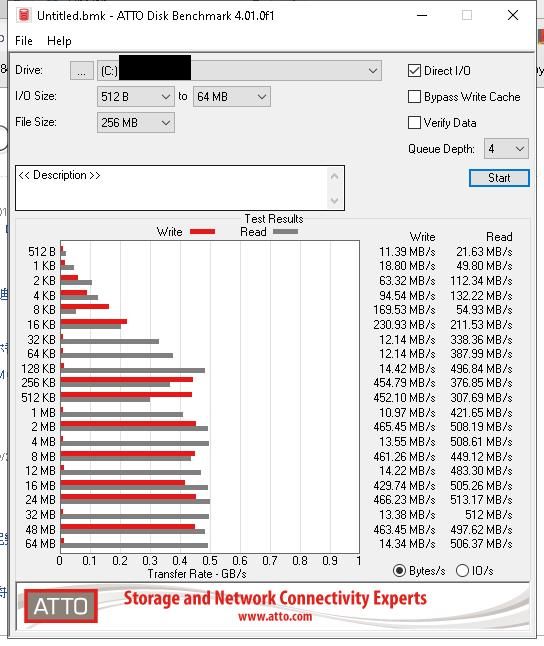Uncheck the Direct I/O checkbox
The height and width of the screenshot is (646, 544).
(414, 71)
